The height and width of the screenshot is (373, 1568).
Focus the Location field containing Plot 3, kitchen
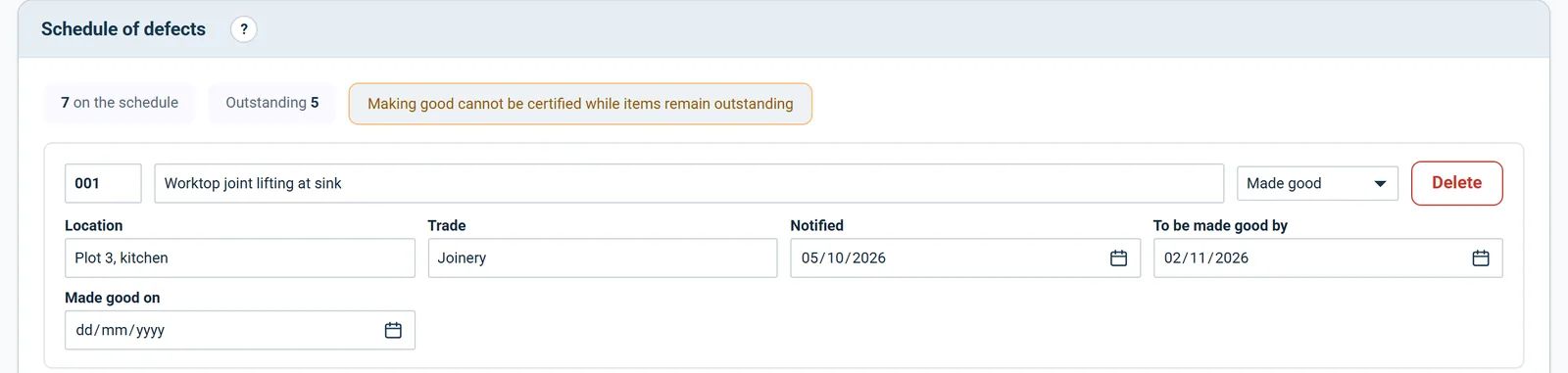(240, 258)
